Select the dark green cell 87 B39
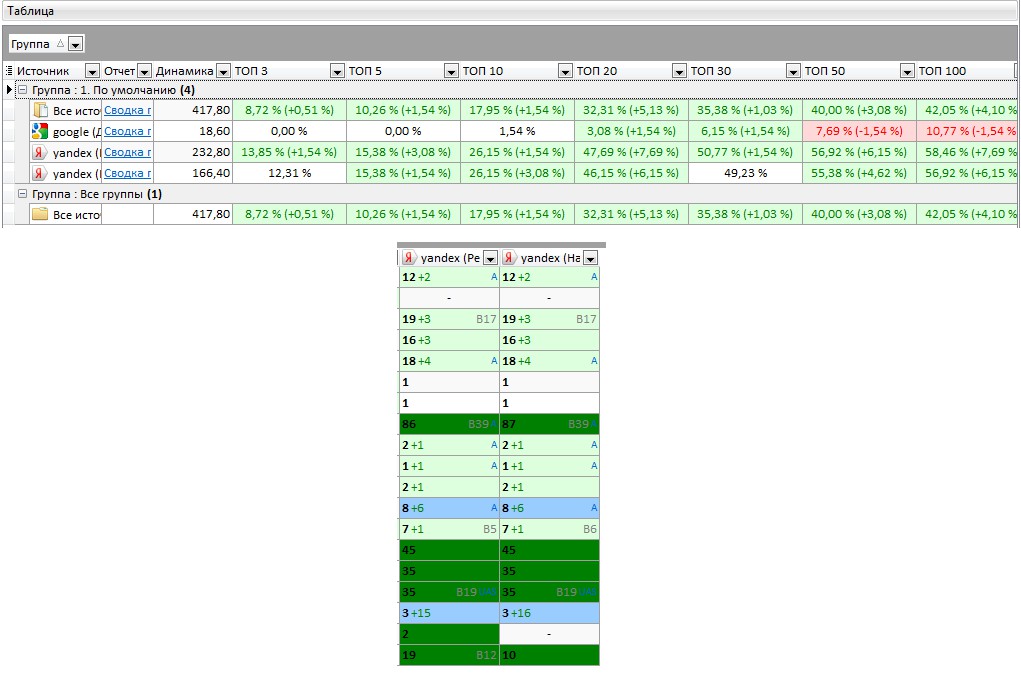 pos(549,424)
